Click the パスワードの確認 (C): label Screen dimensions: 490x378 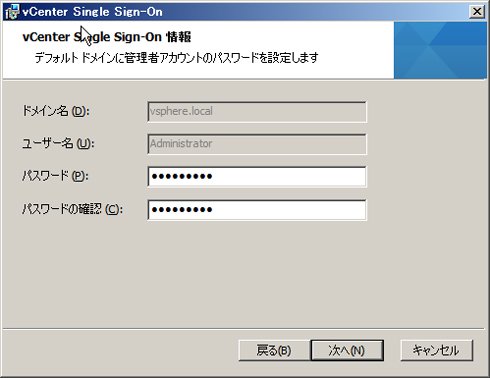72,209
